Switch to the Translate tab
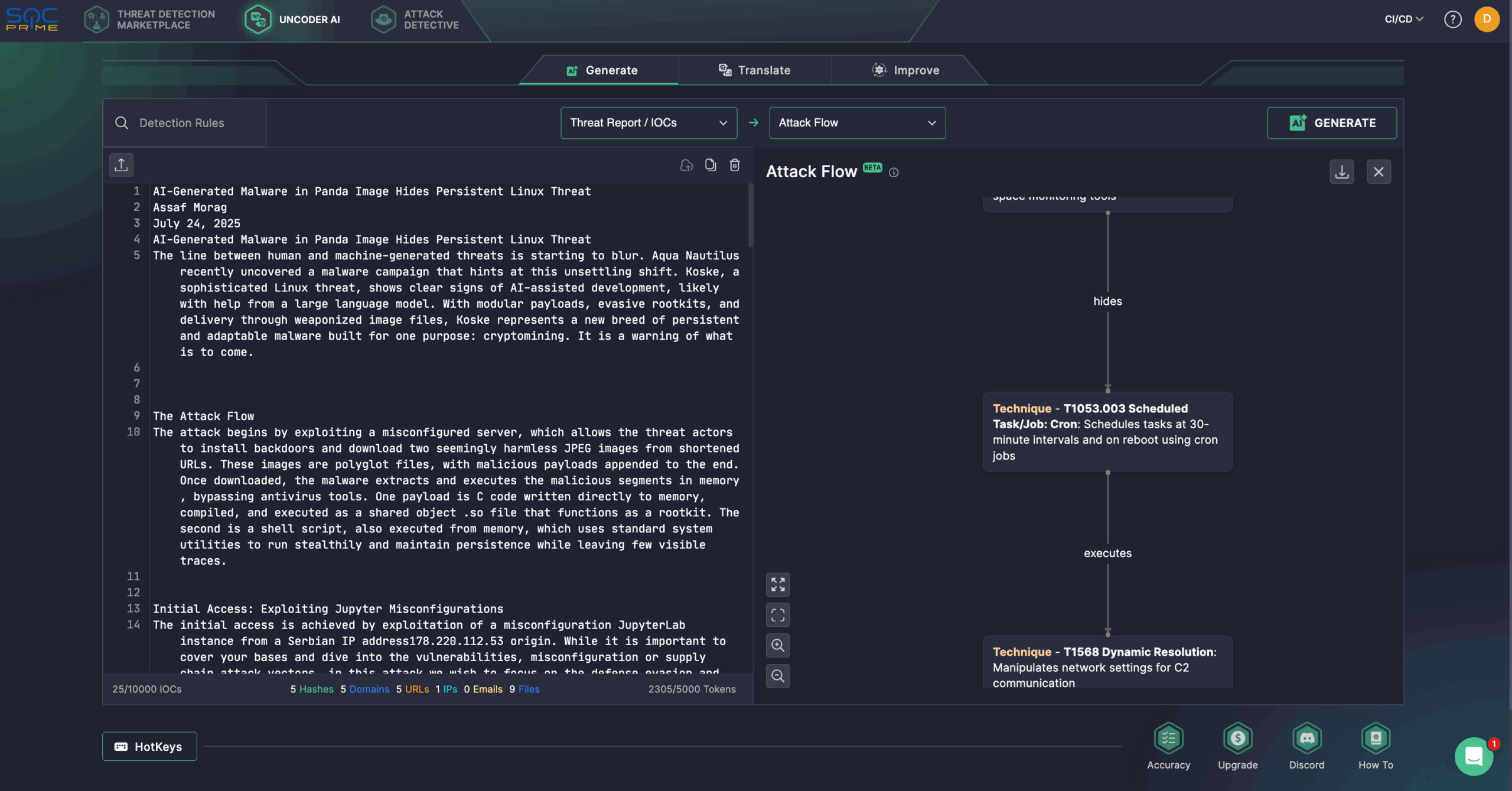Image resolution: width=1512 pixels, height=791 pixels. click(754, 70)
